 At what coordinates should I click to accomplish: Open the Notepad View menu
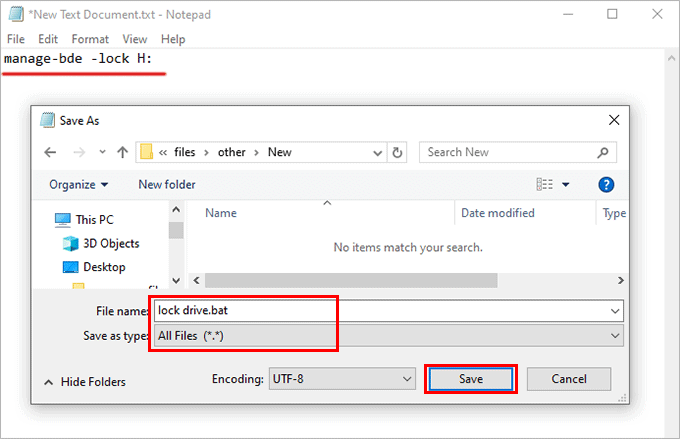135,39
